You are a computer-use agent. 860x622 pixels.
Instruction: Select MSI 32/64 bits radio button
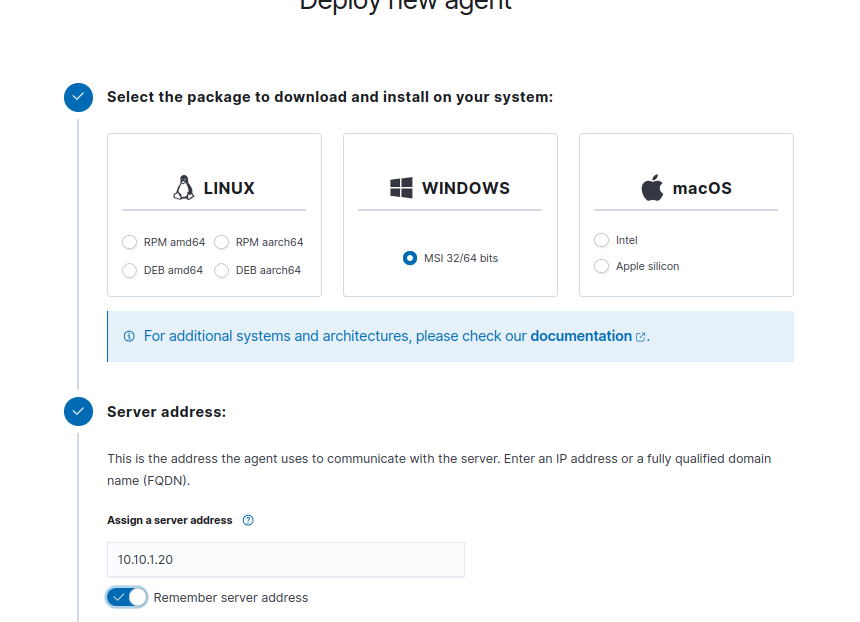410,258
